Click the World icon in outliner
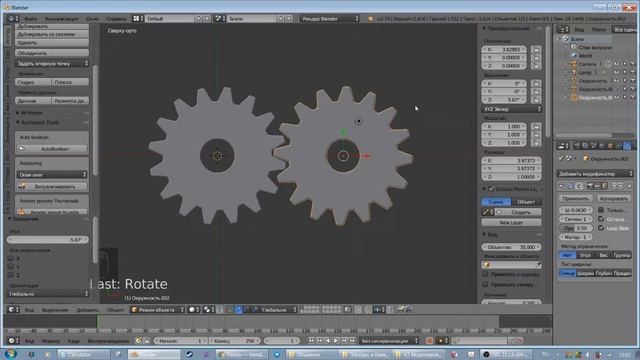Screen dimensions: 640x360 click(574, 56)
